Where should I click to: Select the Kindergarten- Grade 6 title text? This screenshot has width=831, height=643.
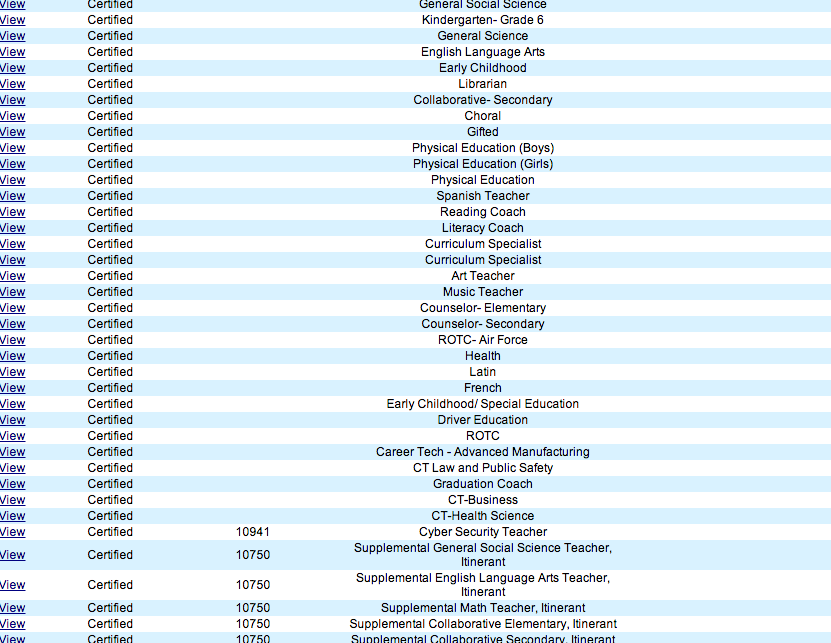click(483, 20)
